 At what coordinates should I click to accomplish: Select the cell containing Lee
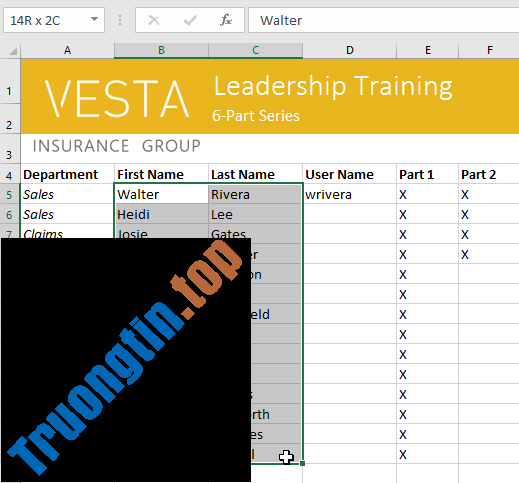pos(255,214)
